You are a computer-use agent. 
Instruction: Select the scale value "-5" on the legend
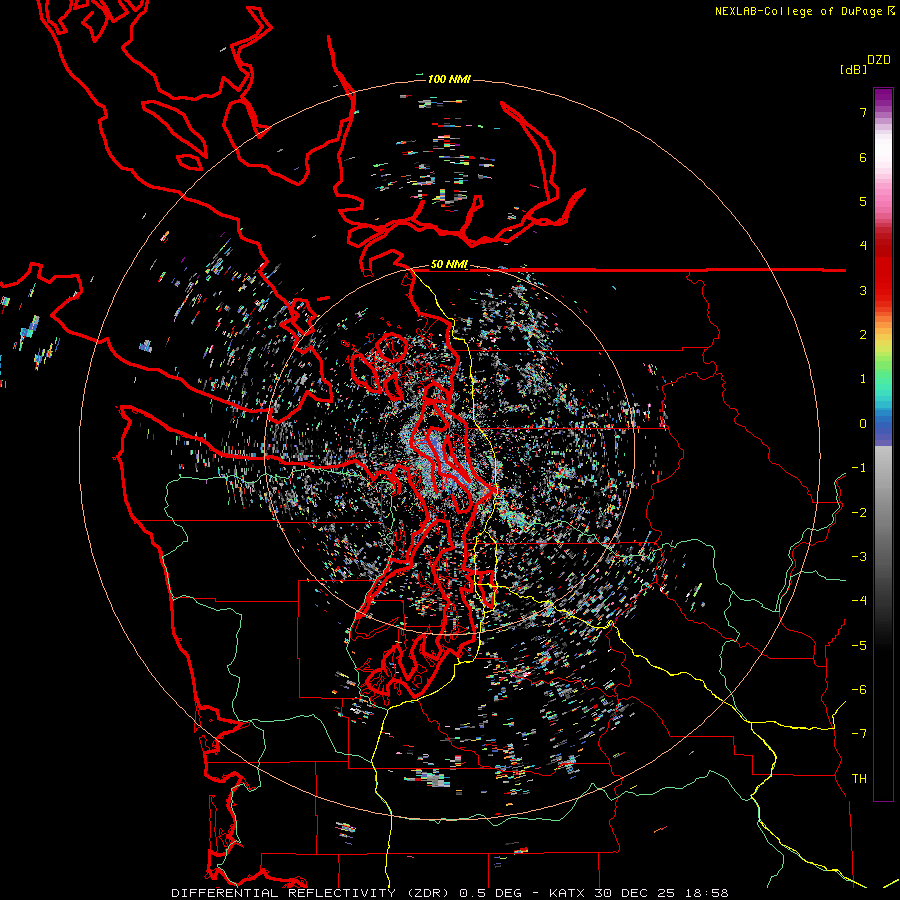(859, 646)
